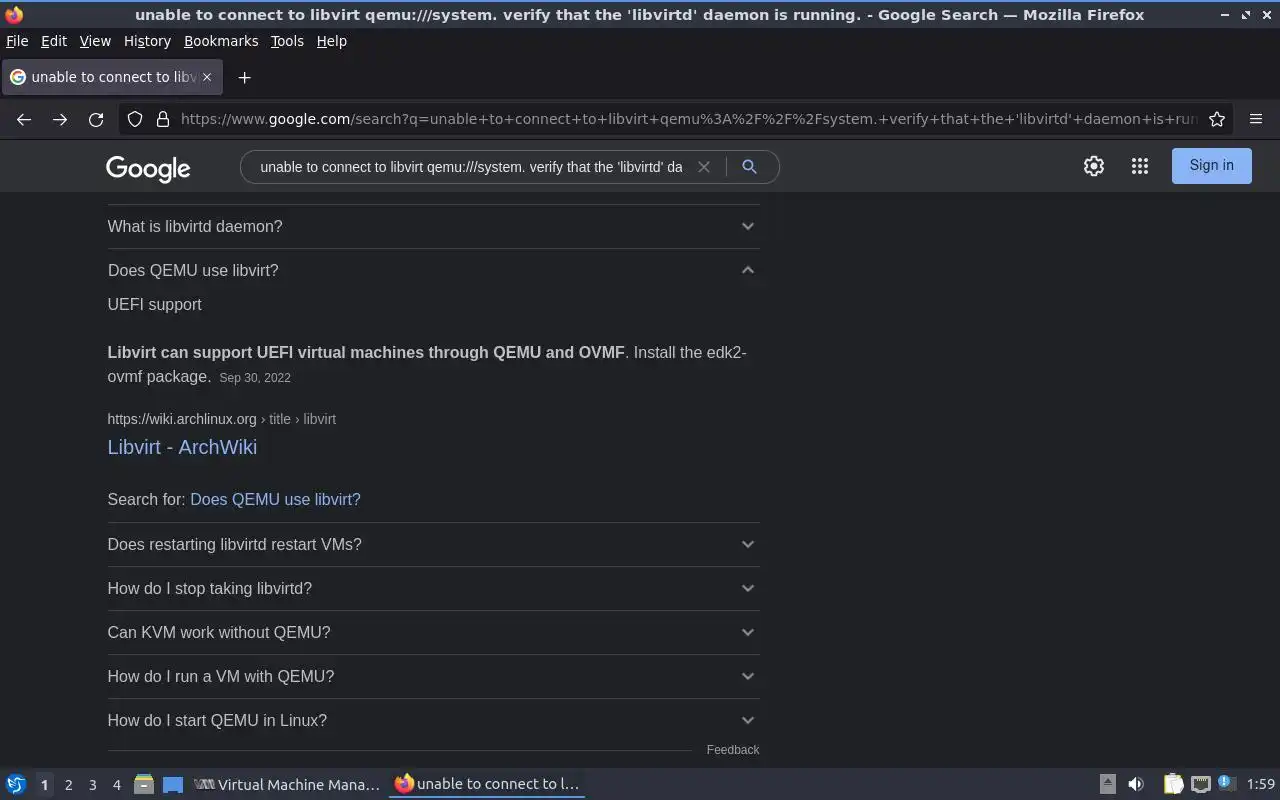1280x800 pixels.
Task: Switch to workspace 3
Action: click(92, 785)
